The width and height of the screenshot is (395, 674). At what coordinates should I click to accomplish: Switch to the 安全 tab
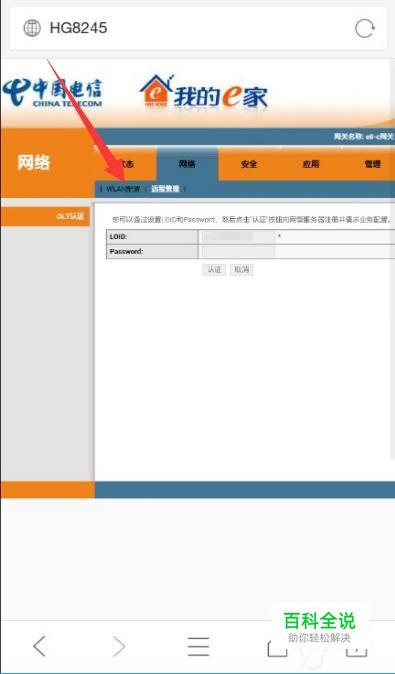[x=249, y=164]
